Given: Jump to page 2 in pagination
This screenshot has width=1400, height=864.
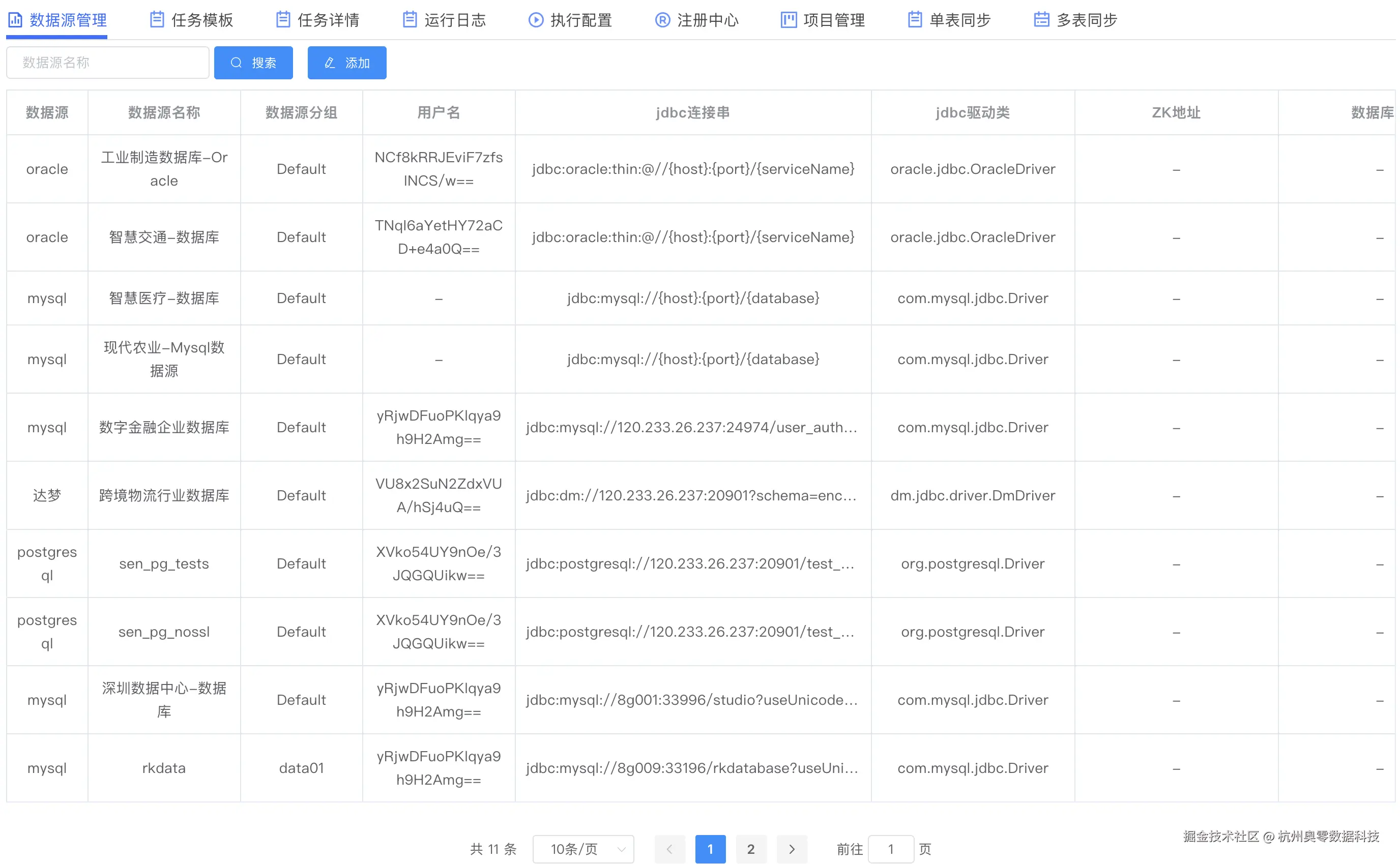Looking at the screenshot, I should (x=750, y=849).
